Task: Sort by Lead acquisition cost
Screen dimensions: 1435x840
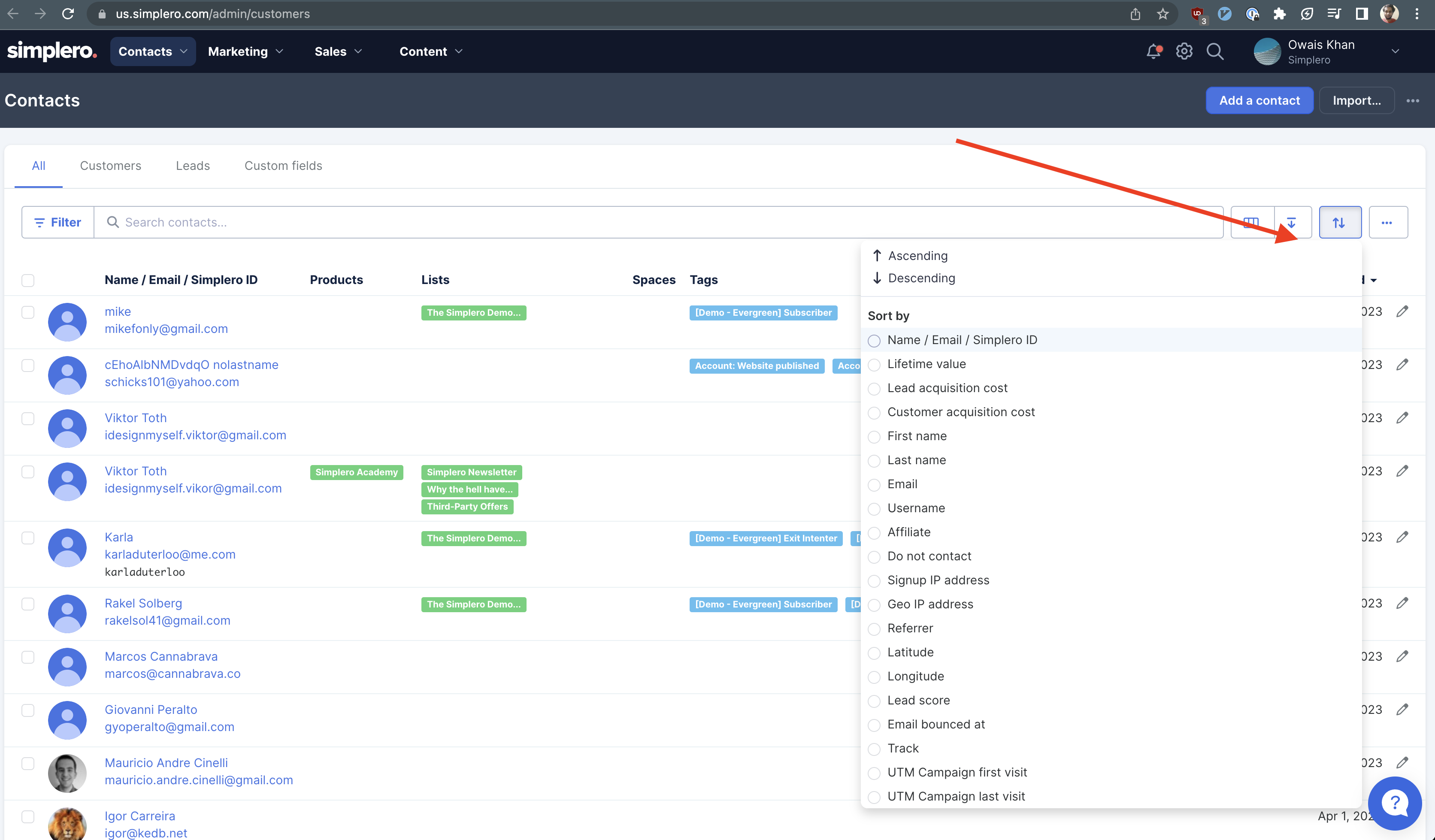Action: point(938,388)
